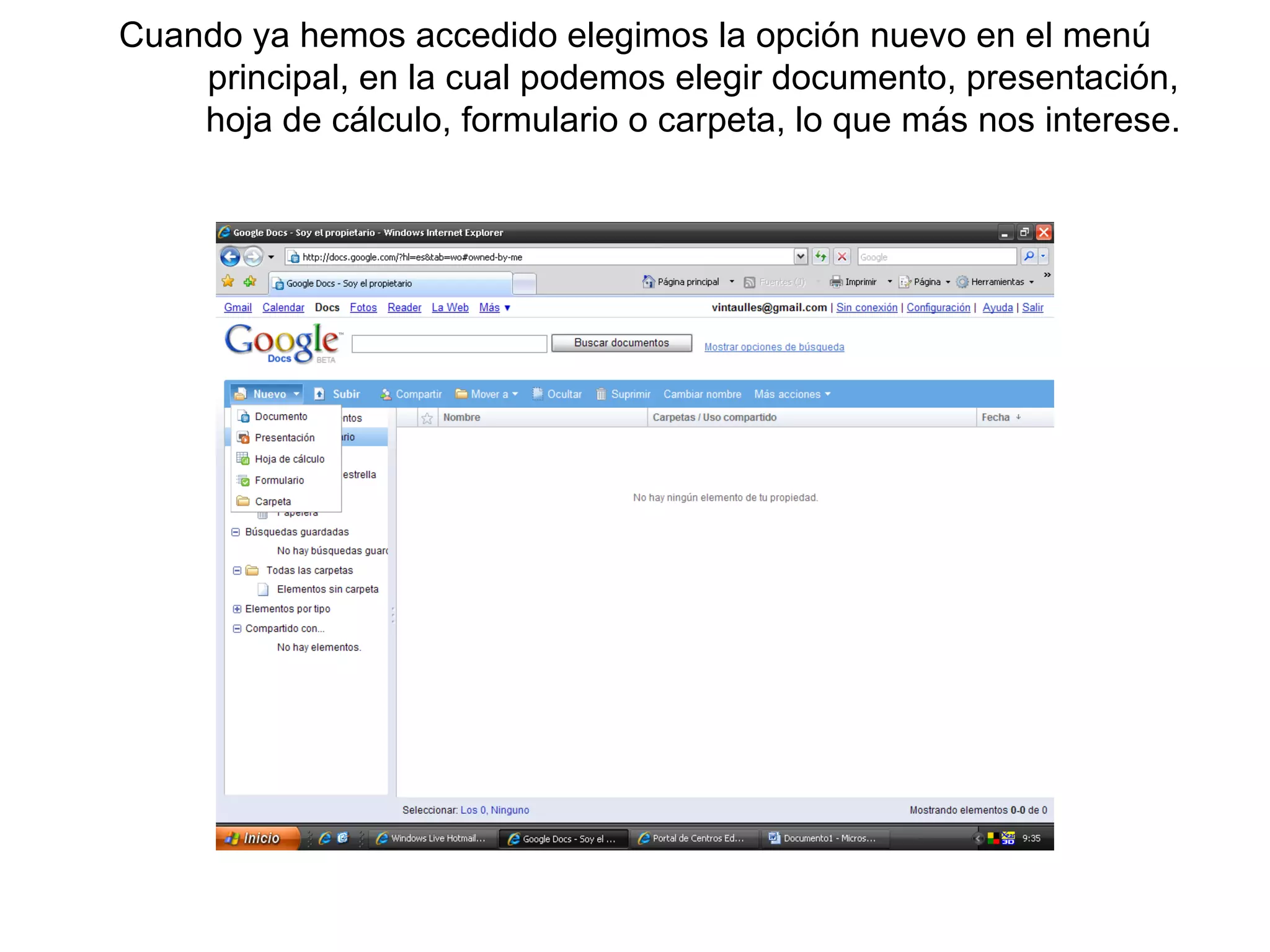The image size is (1270, 952).
Task: Click the document search text field
Action: 449,344
